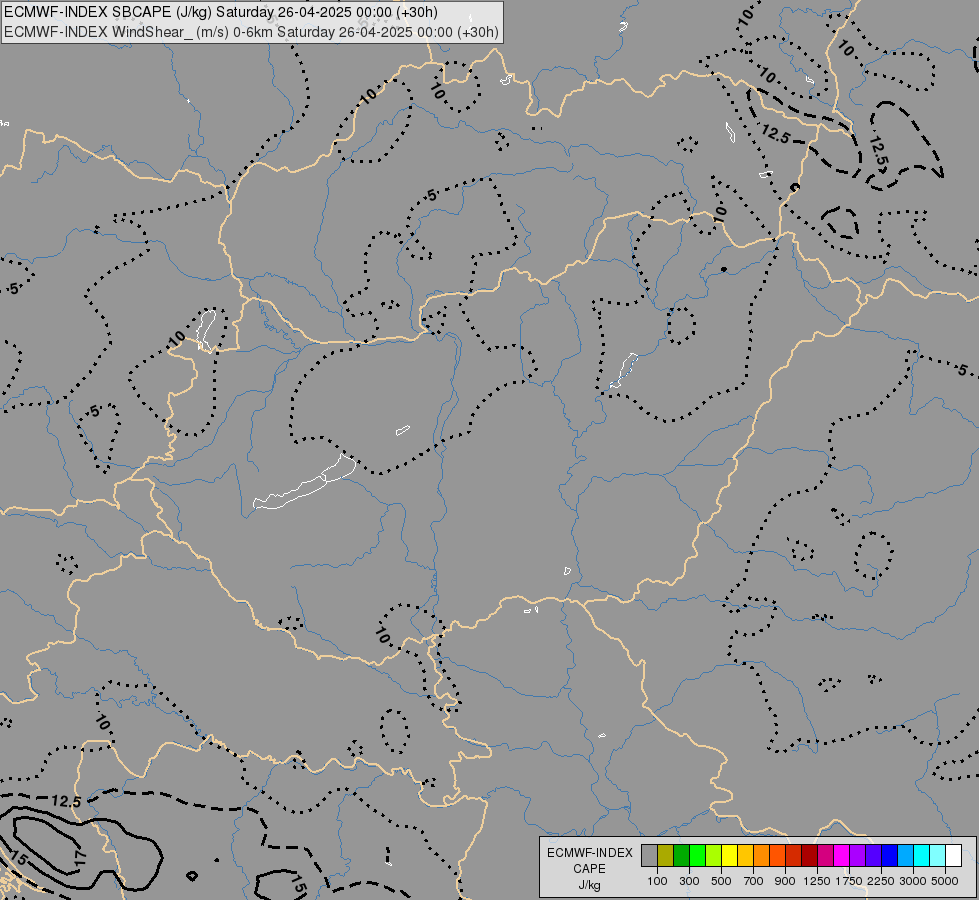This screenshot has height=900, width=979.
Task: Click the J/kg unit in the legend box
Action: pyautogui.click(x=589, y=886)
